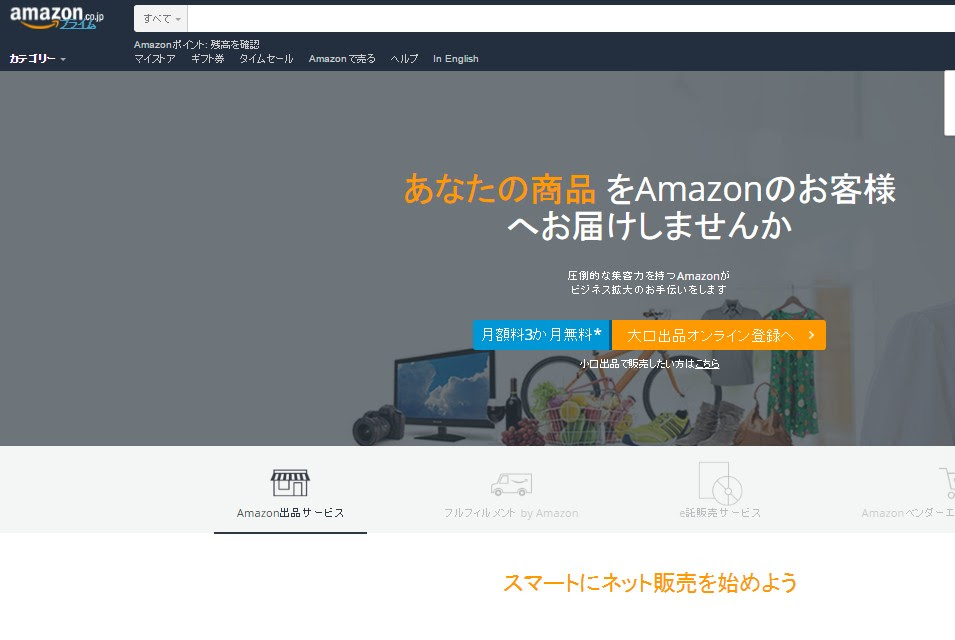Go to マイストア
The width and height of the screenshot is (955, 640).
(x=155, y=58)
